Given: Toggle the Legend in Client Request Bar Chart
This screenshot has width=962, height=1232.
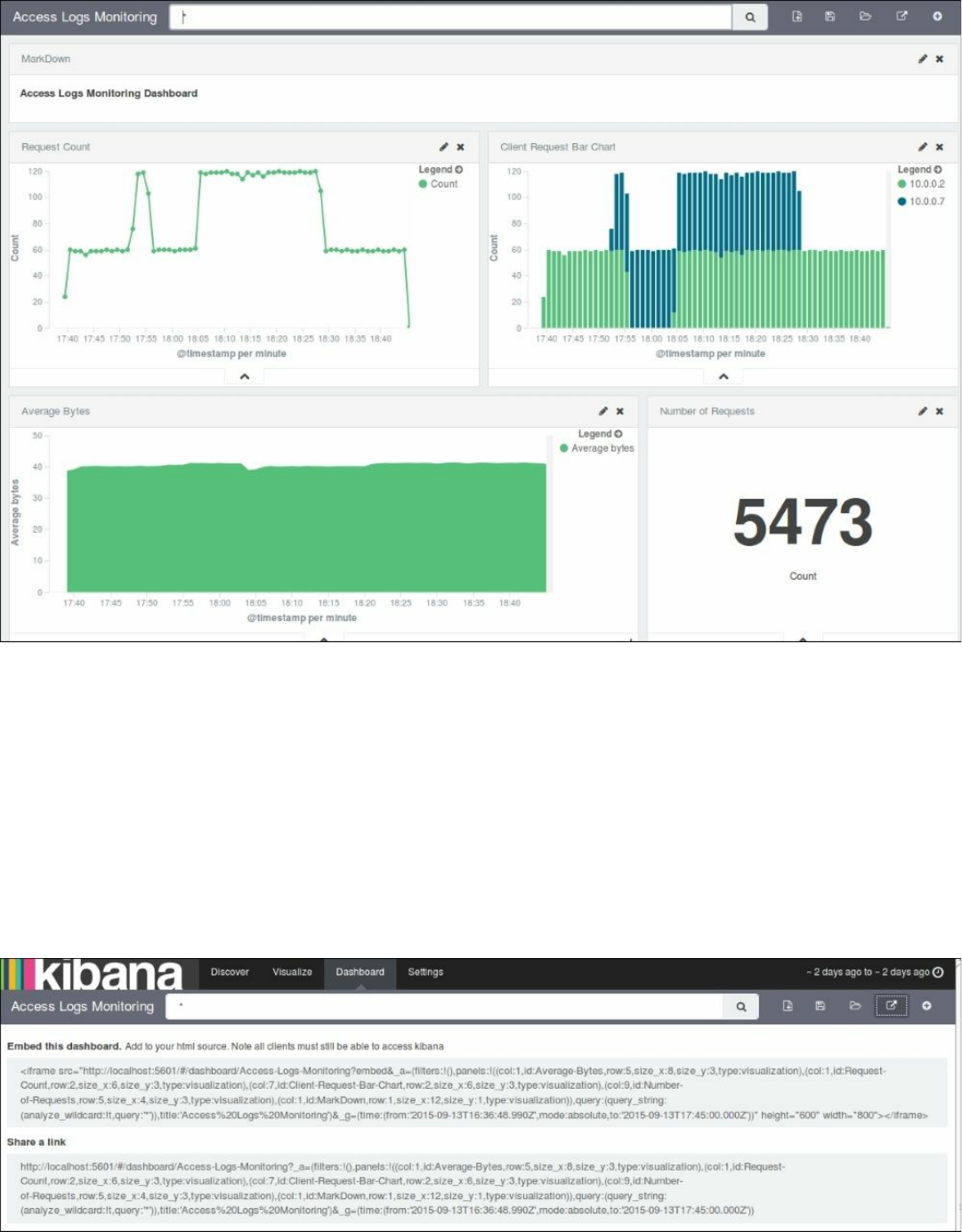Looking at the screenshot, I should (x=919, y=169).
